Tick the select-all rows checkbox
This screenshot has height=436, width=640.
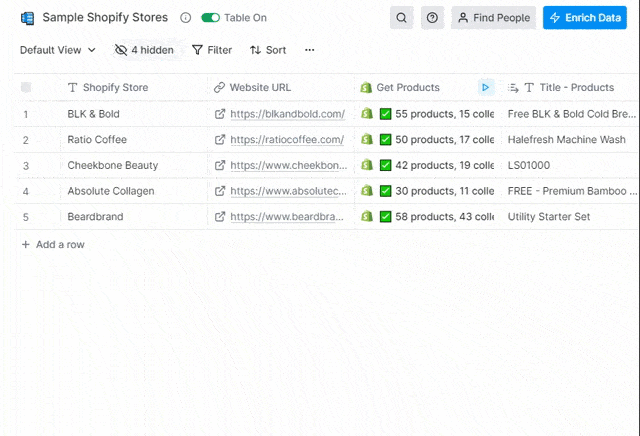[26, 87]
